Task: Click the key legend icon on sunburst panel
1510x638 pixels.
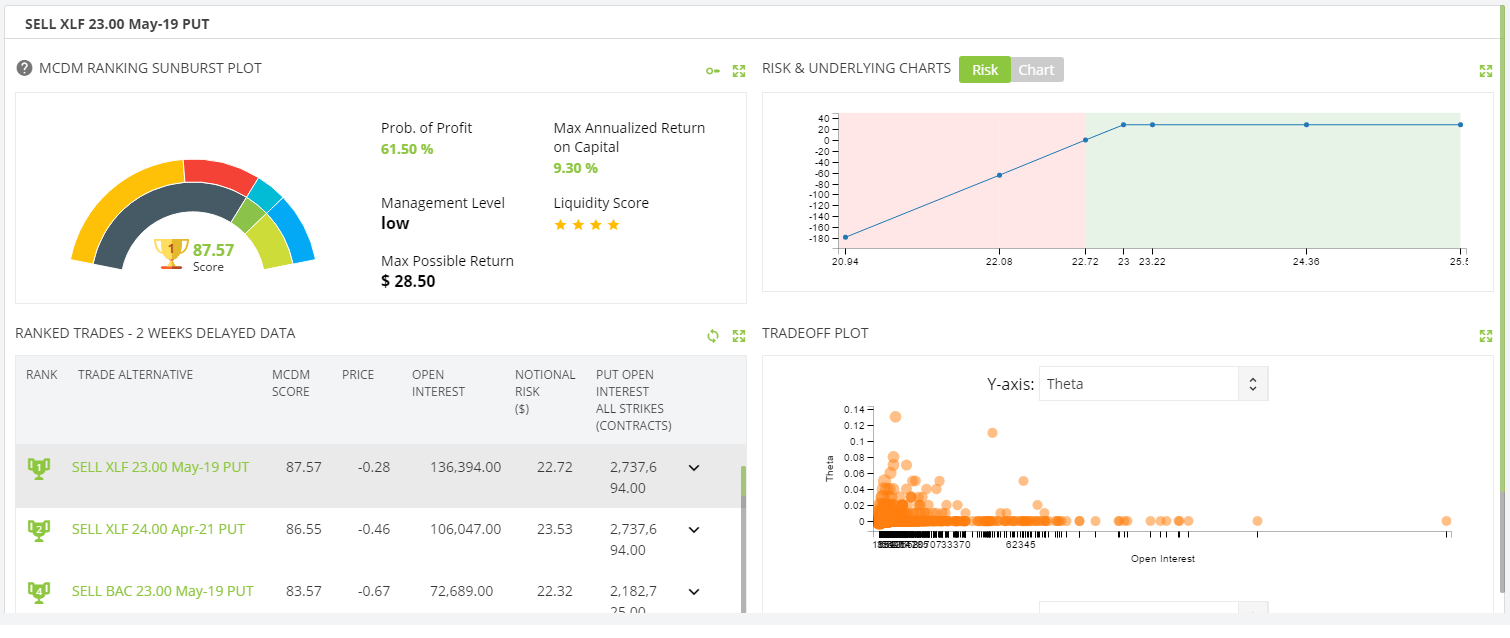Action: point(712,71)
